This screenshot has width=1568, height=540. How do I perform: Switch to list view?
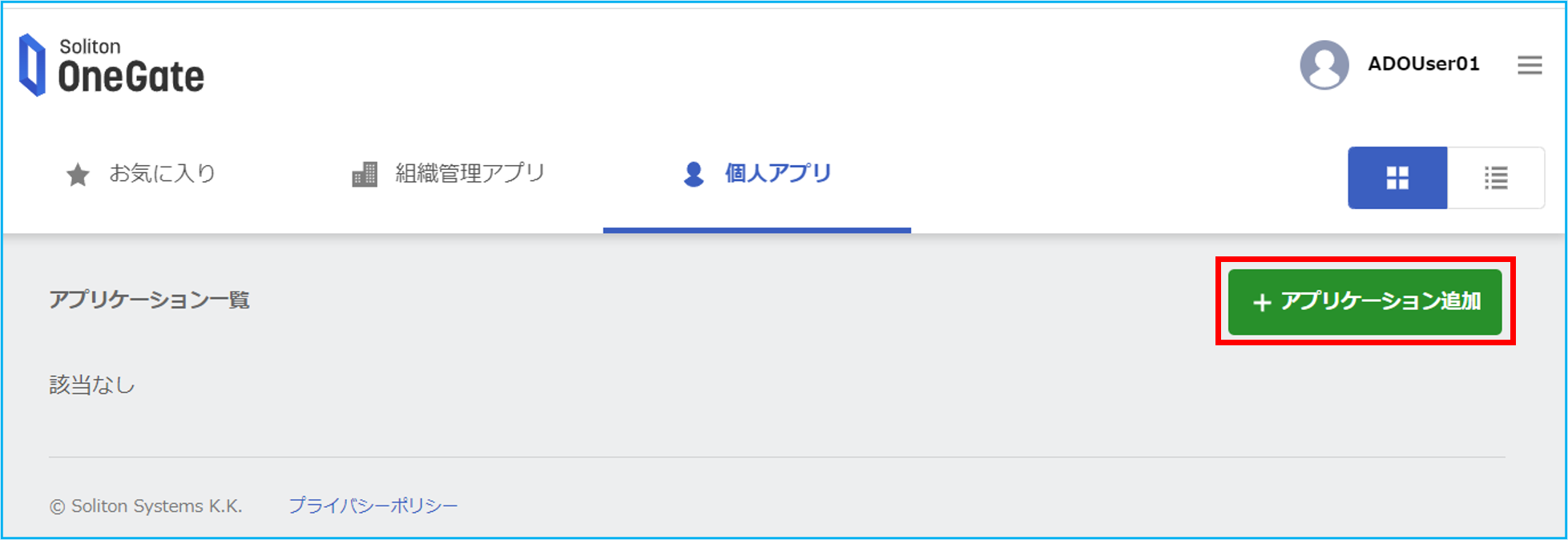1496,178
